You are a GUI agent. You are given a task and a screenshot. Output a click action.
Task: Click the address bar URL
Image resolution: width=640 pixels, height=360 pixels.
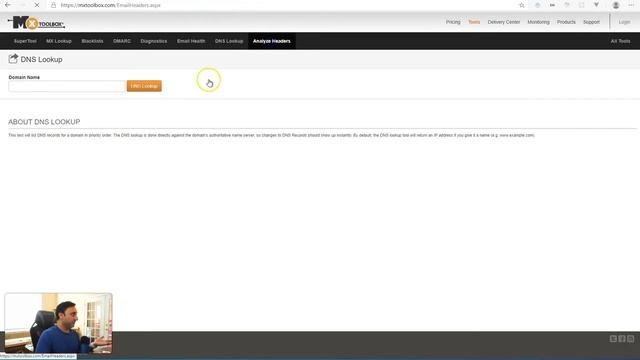click(x=111, y=5)
